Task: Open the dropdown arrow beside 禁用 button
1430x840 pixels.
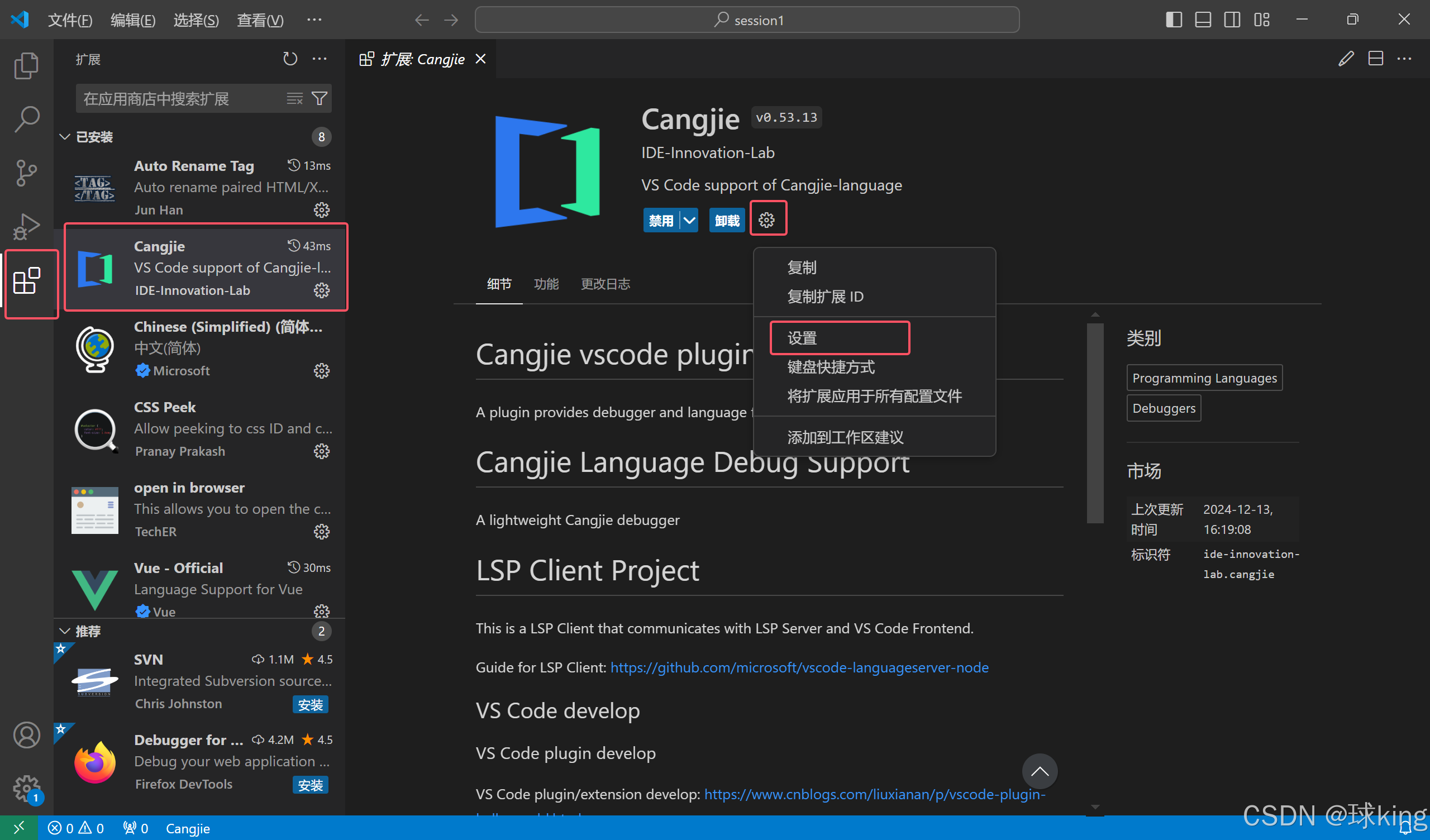Action: point(689,220)
